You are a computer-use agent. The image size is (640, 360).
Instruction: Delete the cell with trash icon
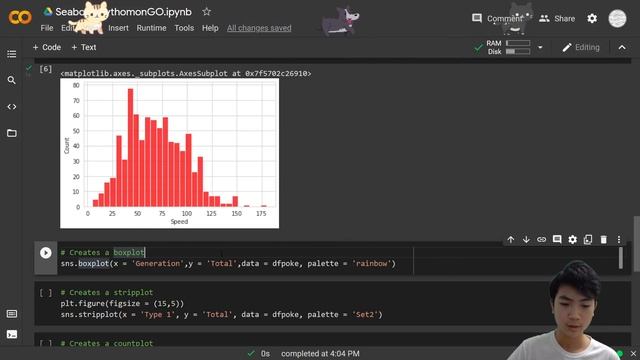click(x=604, y=239)
